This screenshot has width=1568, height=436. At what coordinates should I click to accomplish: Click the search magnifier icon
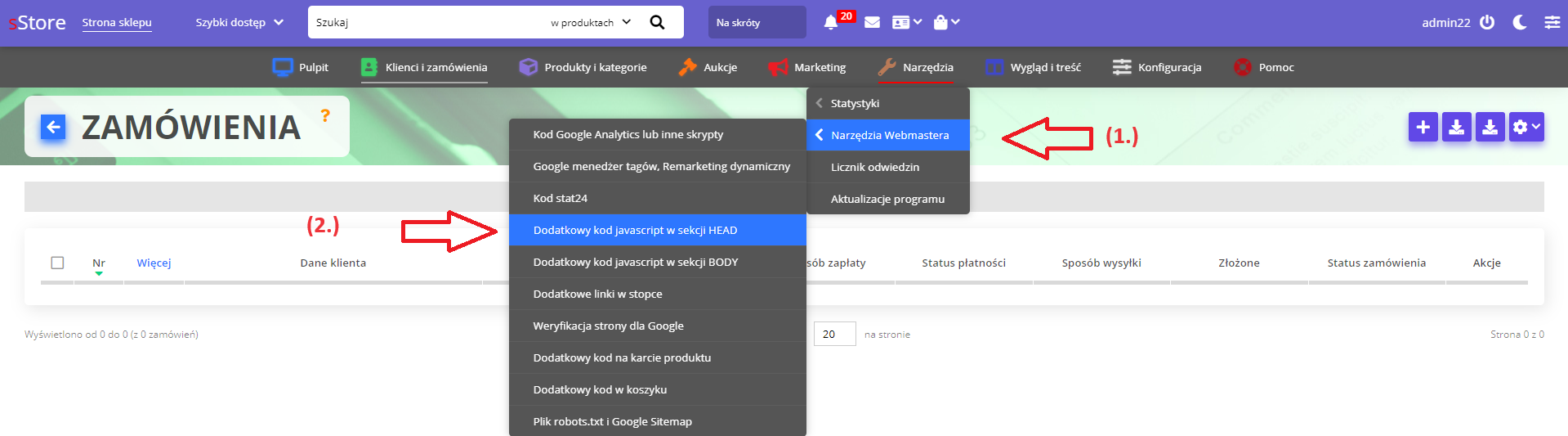click(x=657, y=22)
